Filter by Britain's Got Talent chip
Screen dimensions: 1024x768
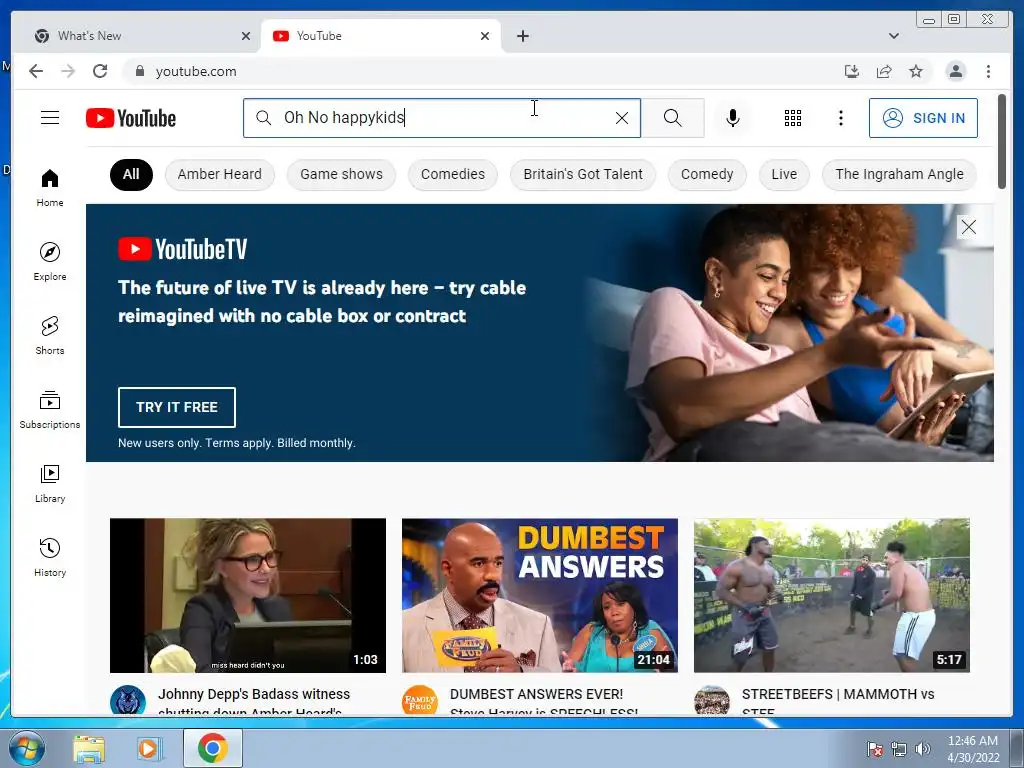coord(583,174)
